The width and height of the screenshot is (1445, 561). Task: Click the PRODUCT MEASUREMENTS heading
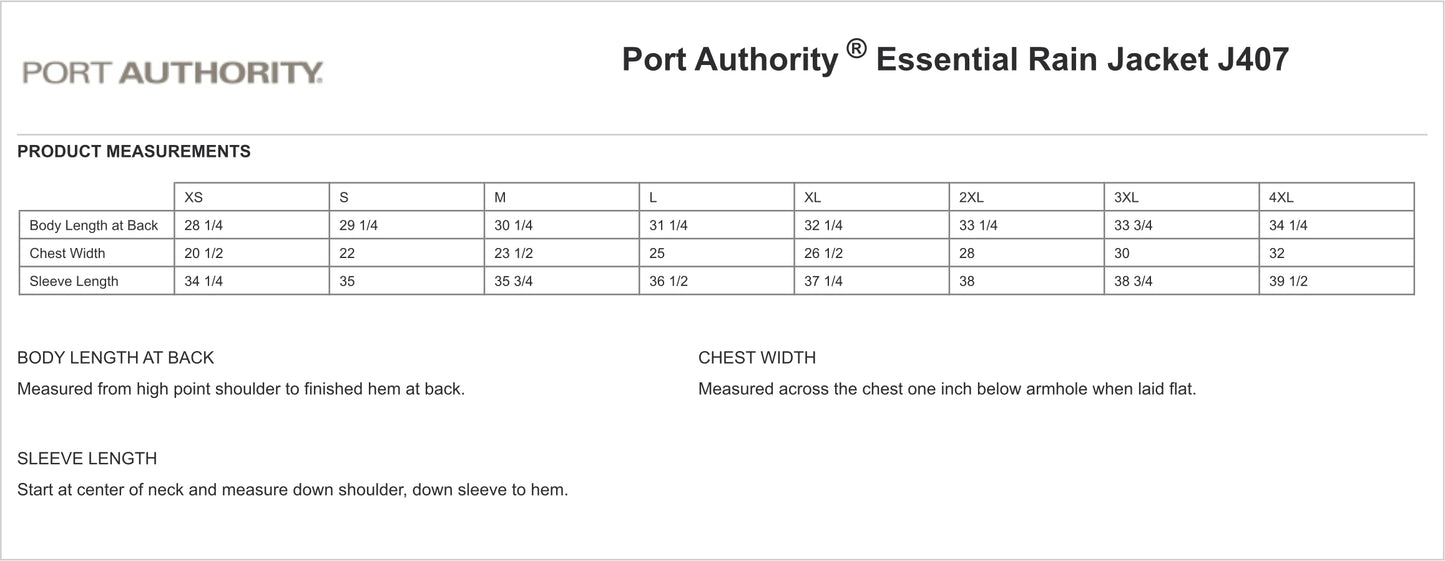point(134,152)
